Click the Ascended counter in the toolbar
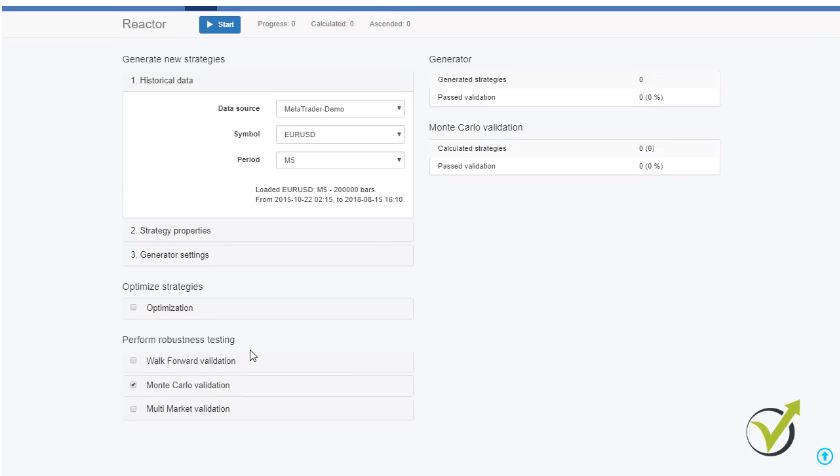 [x=390, y=24]
